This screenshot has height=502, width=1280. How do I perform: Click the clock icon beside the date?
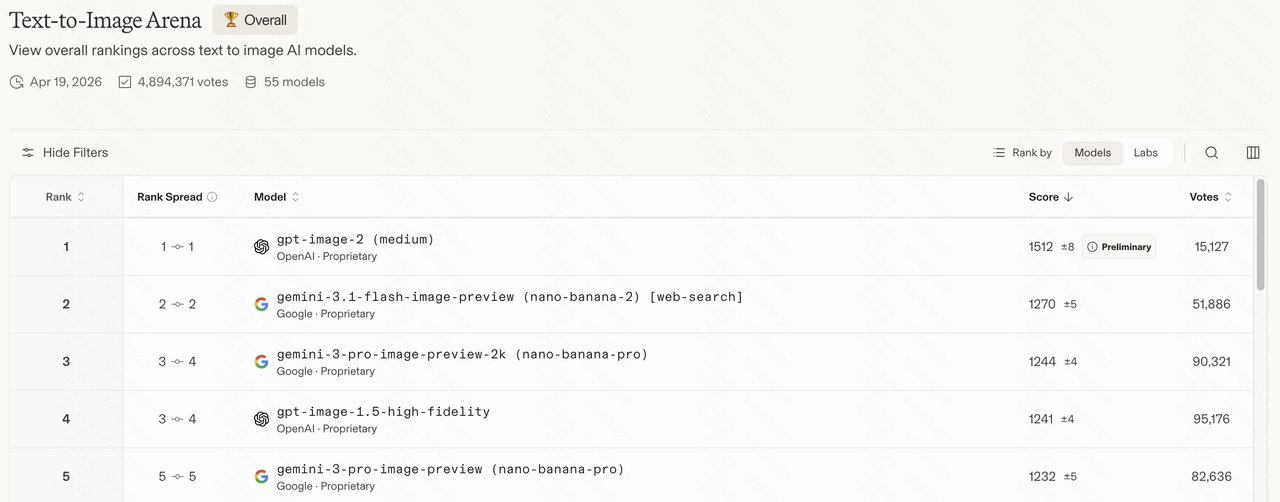16,82
